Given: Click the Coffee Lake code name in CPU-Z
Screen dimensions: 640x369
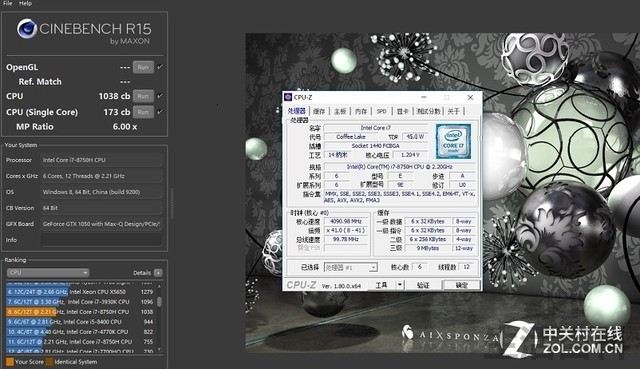Looking at the screenshot, I should [x=351, y=137].
